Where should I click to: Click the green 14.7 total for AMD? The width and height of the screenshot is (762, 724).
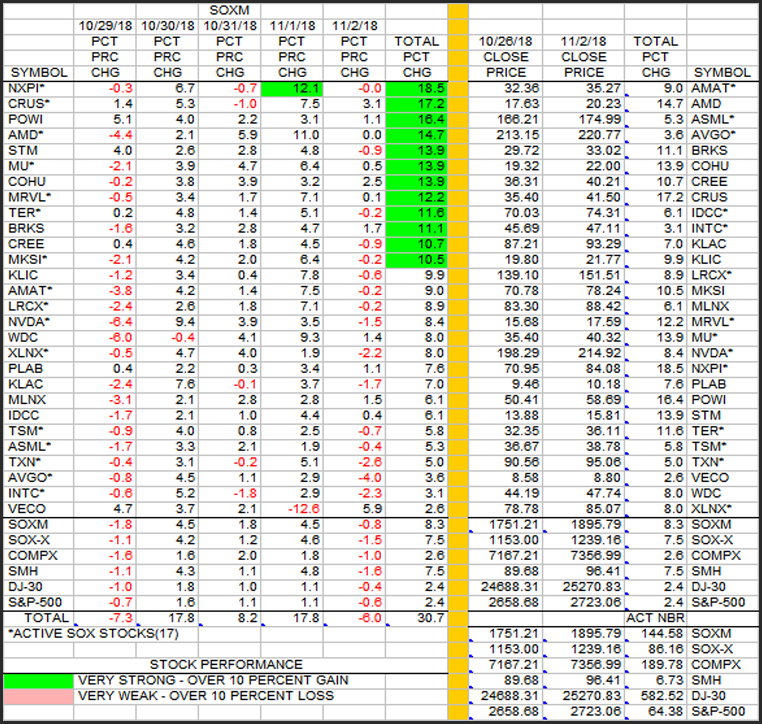pos(417,135)
